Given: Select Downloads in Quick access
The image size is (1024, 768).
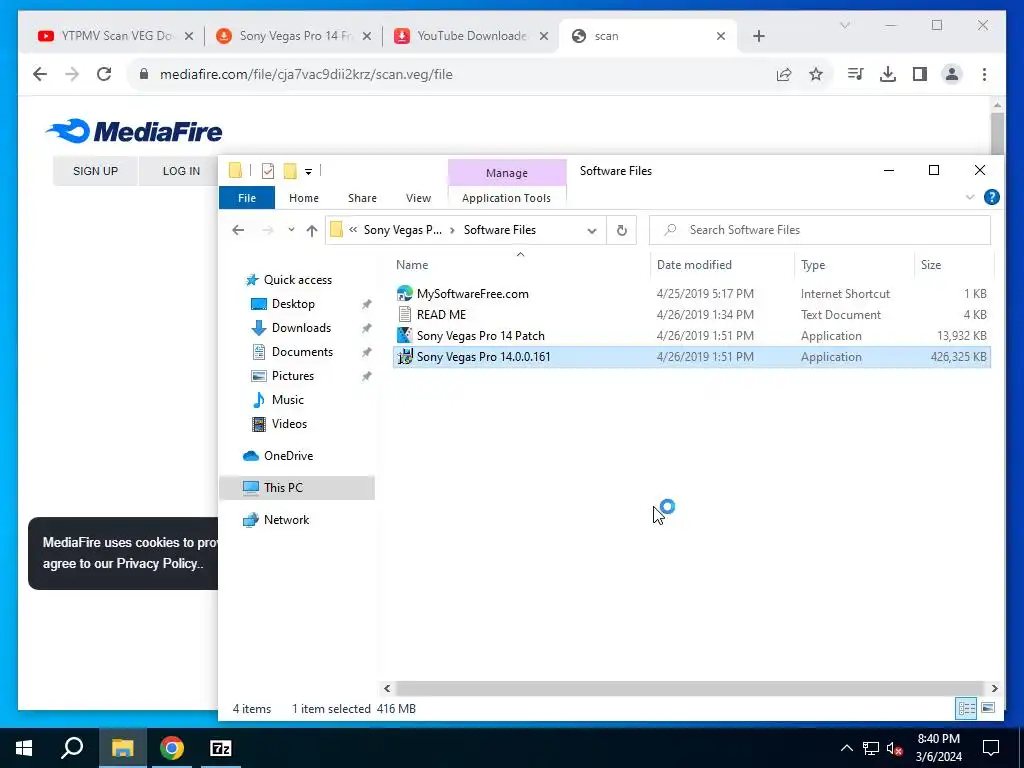Looking at the screenshot, I should click(301, 328).
